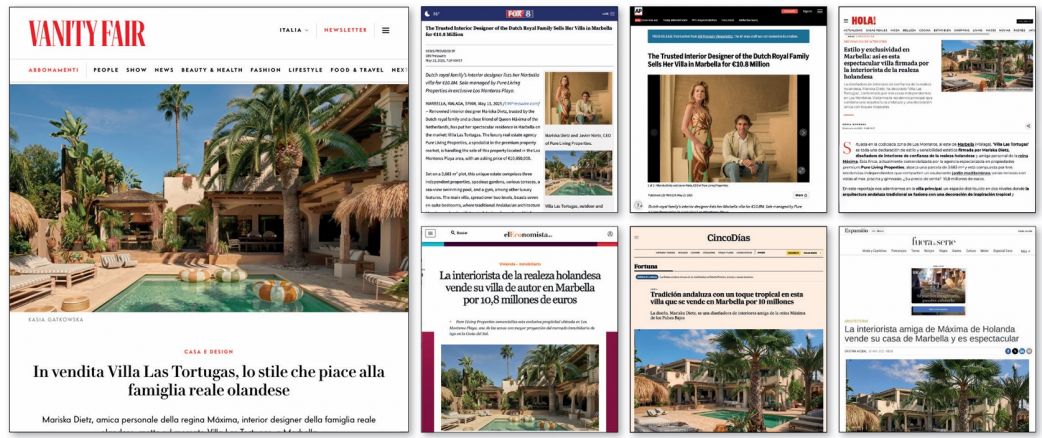1042x438 pixels.
Task: Open the elEconomista hamburger menu
Action: pos(430,233)
